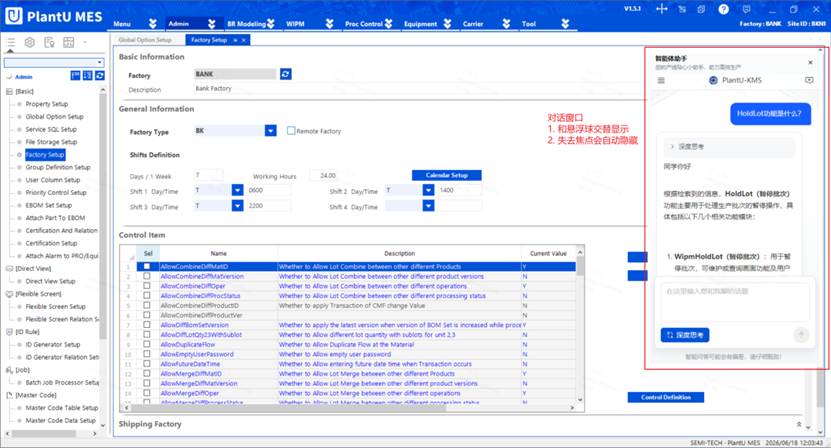
Task: Open the Shift 1 Day/Time dropdown
Action: 237,190
